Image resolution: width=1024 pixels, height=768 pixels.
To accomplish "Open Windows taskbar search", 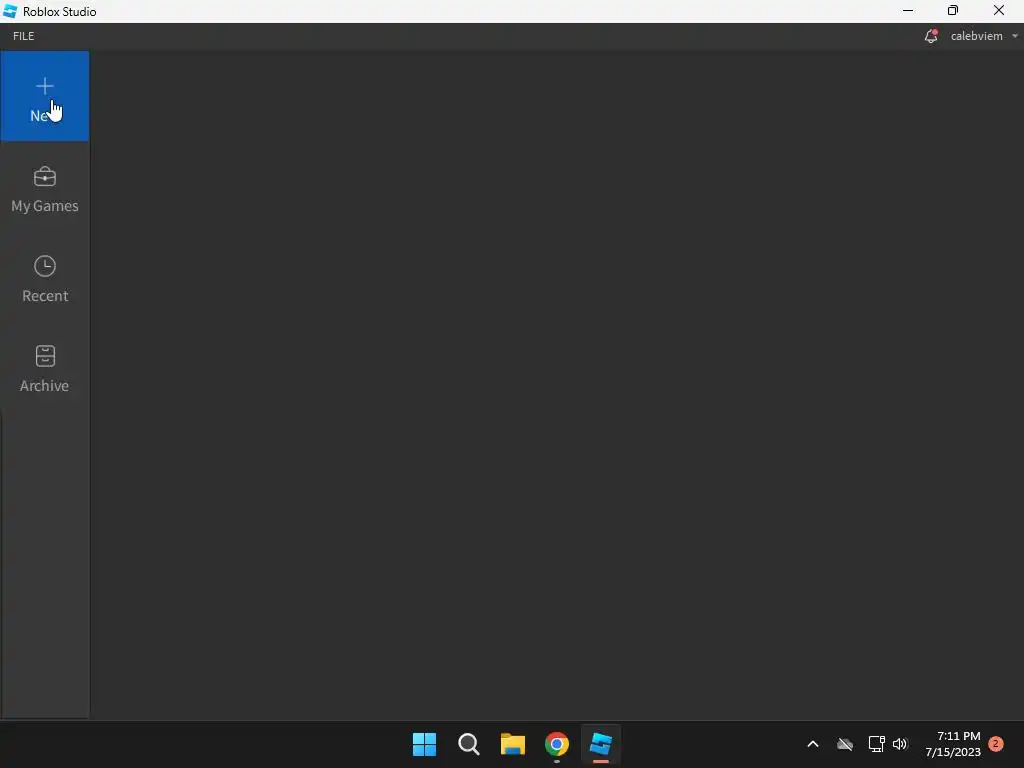I will [x=468, y=744].
